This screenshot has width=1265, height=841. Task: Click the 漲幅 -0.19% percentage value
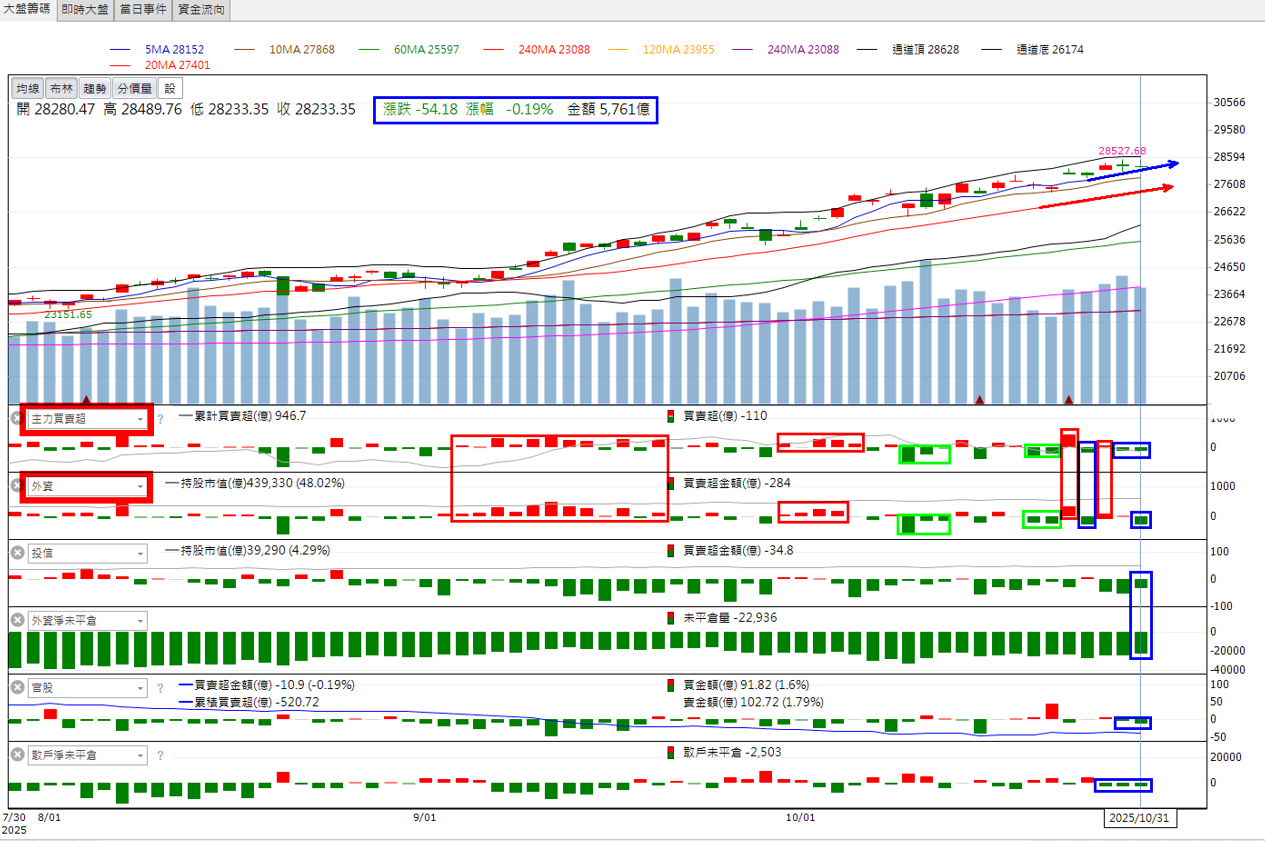click(x=510, y=110)
